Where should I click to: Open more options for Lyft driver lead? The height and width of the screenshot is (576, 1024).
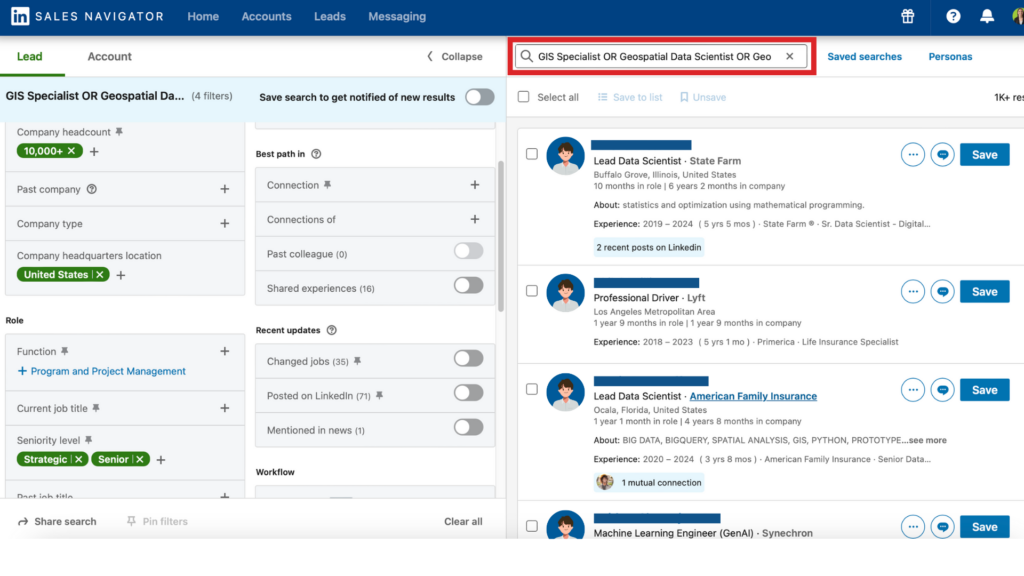pos(912,292)
